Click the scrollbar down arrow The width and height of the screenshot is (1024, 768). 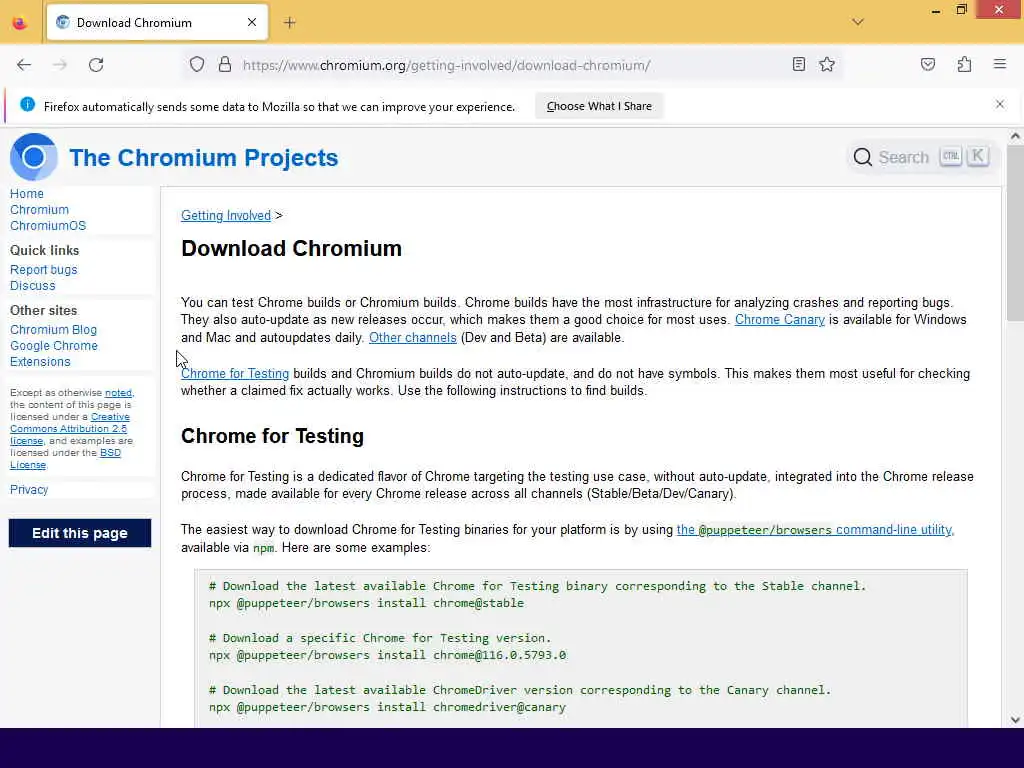(x=1015, y=720)
